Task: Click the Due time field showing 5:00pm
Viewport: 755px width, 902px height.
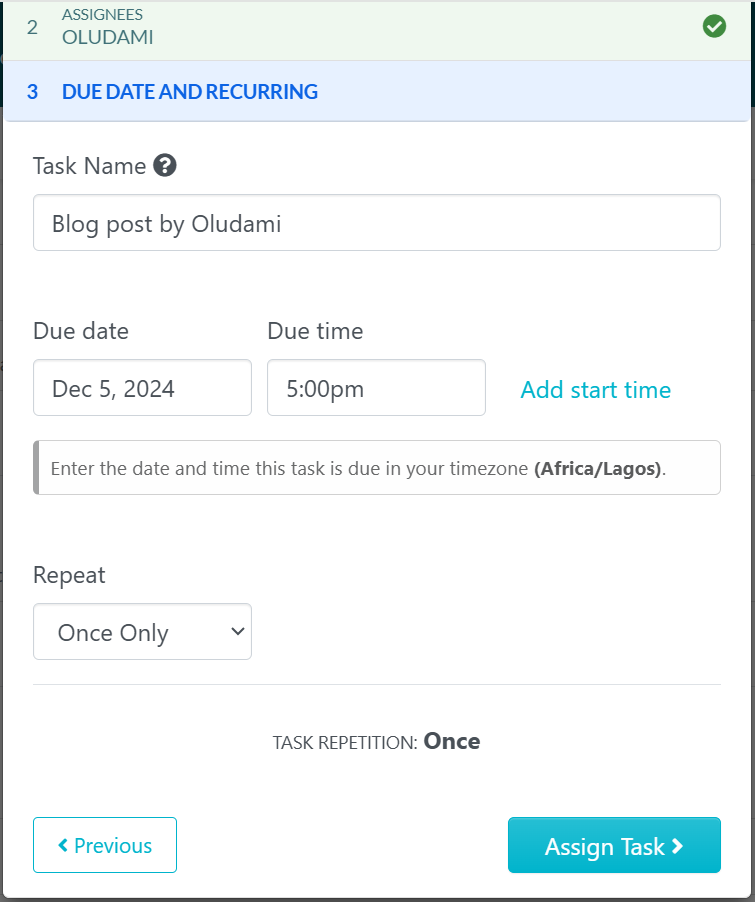Action: (376, 388)
